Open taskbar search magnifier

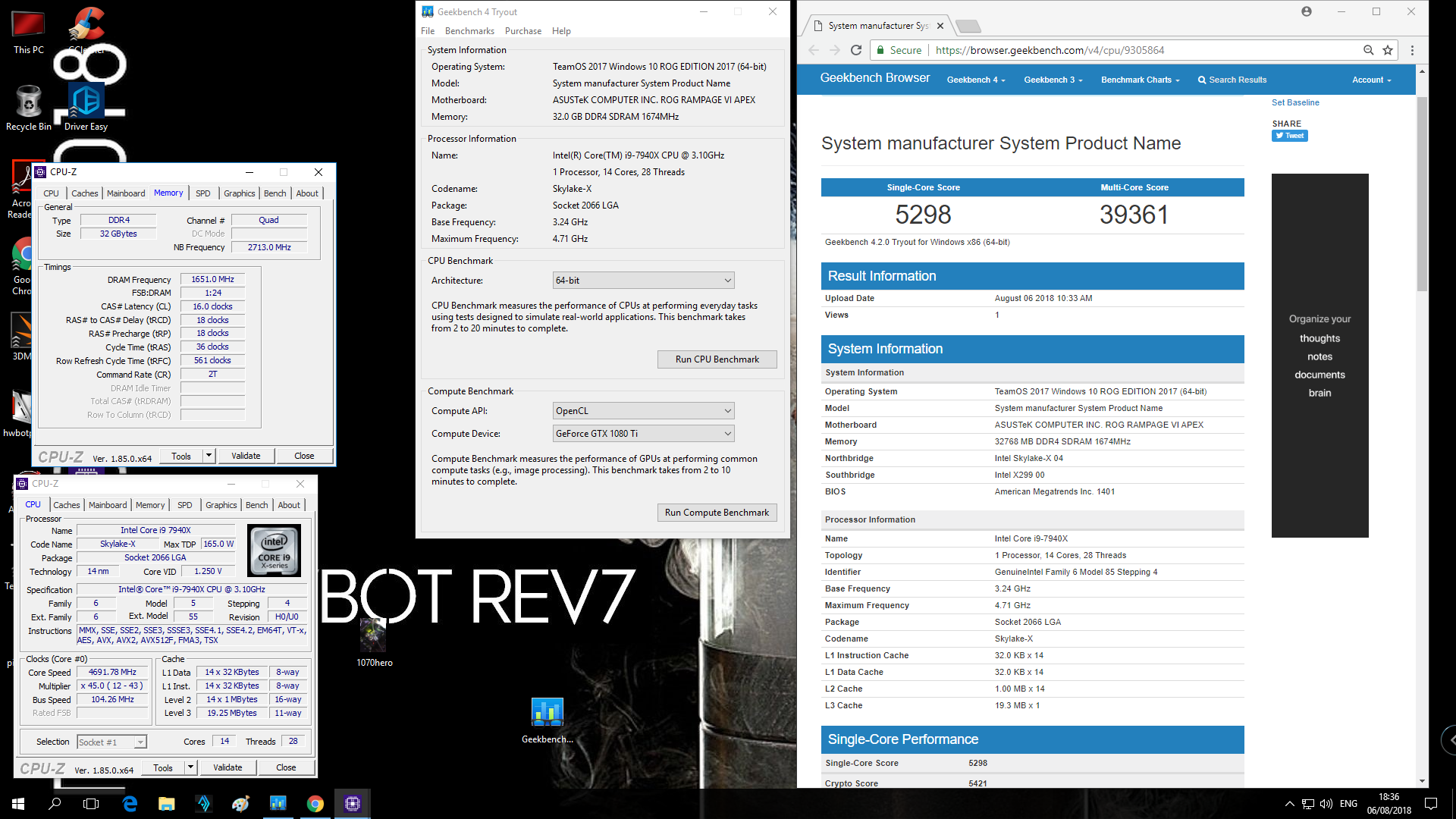point(55,804)
